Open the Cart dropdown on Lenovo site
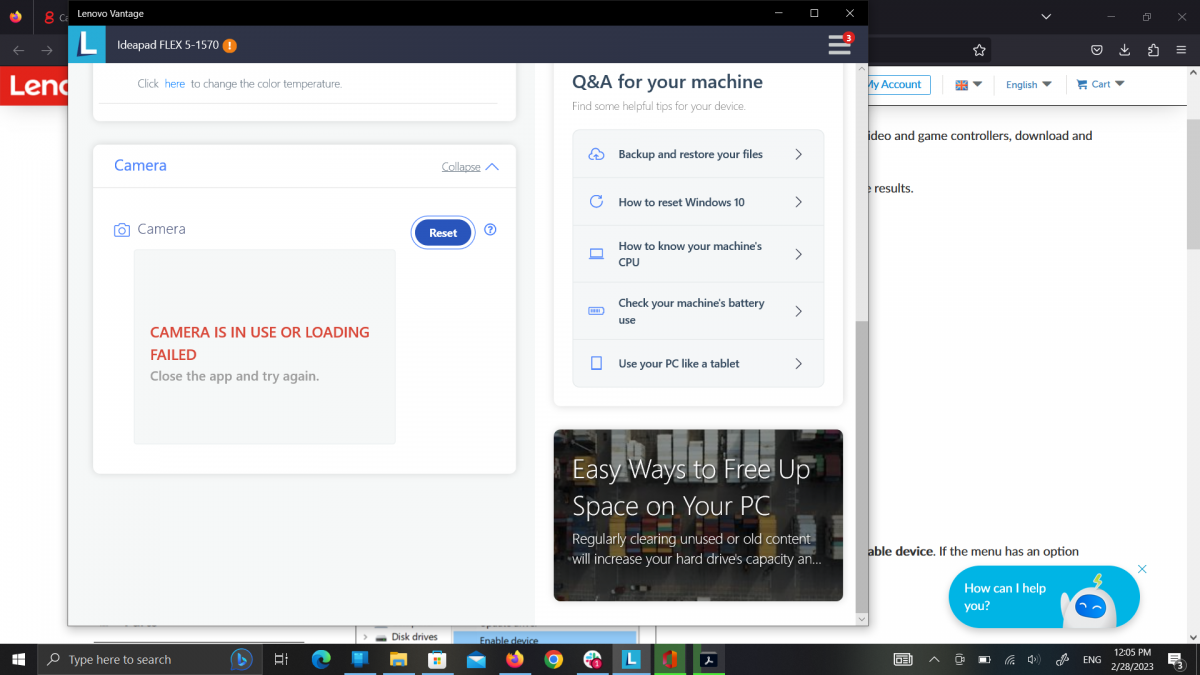This screenshot has width=1200, height=675. (x=1100, y=85)
